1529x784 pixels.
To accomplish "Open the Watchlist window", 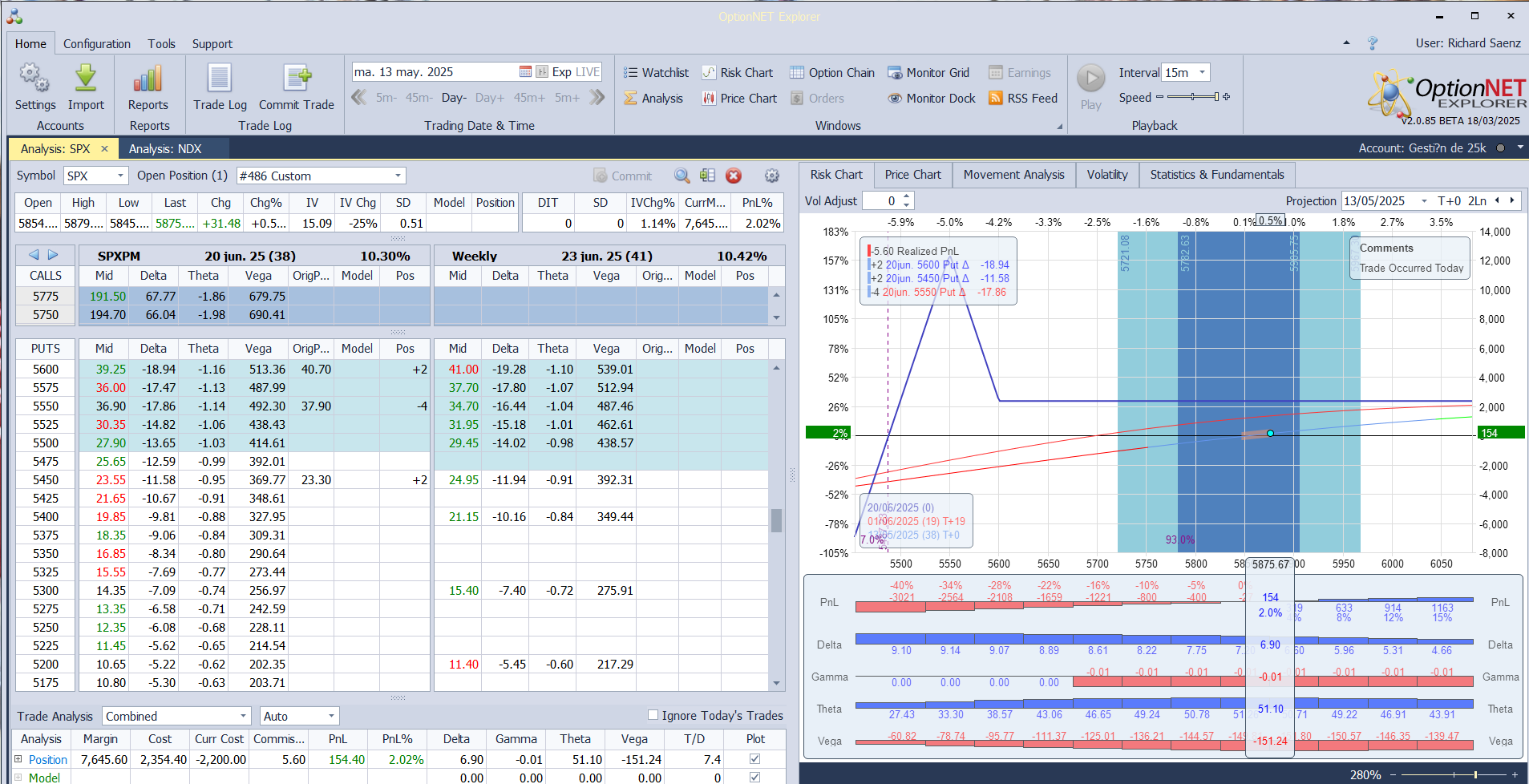I will [x=657, y=72].
